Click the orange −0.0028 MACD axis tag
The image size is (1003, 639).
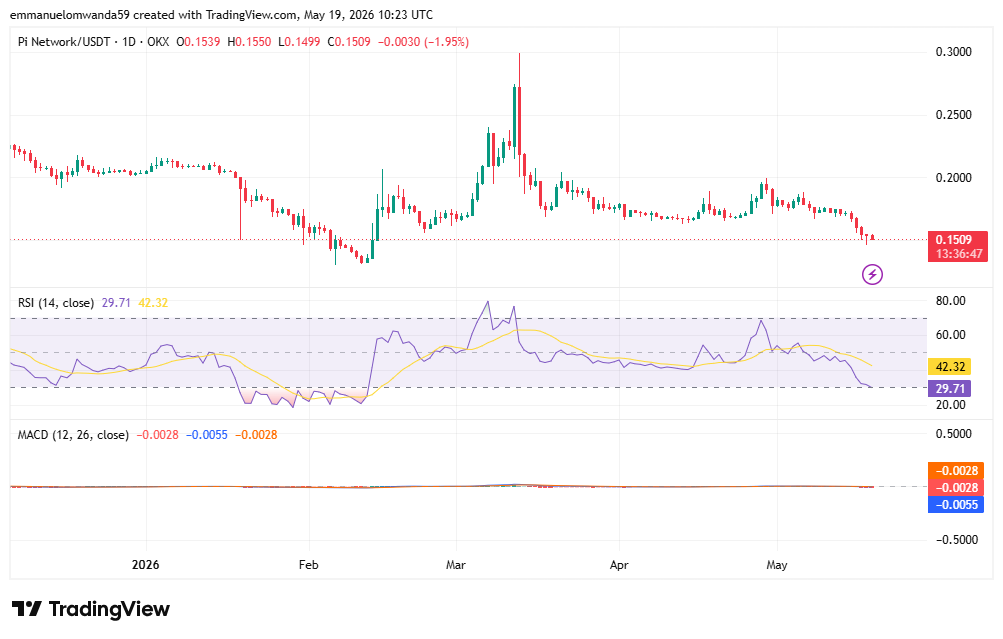coord(956,471)
